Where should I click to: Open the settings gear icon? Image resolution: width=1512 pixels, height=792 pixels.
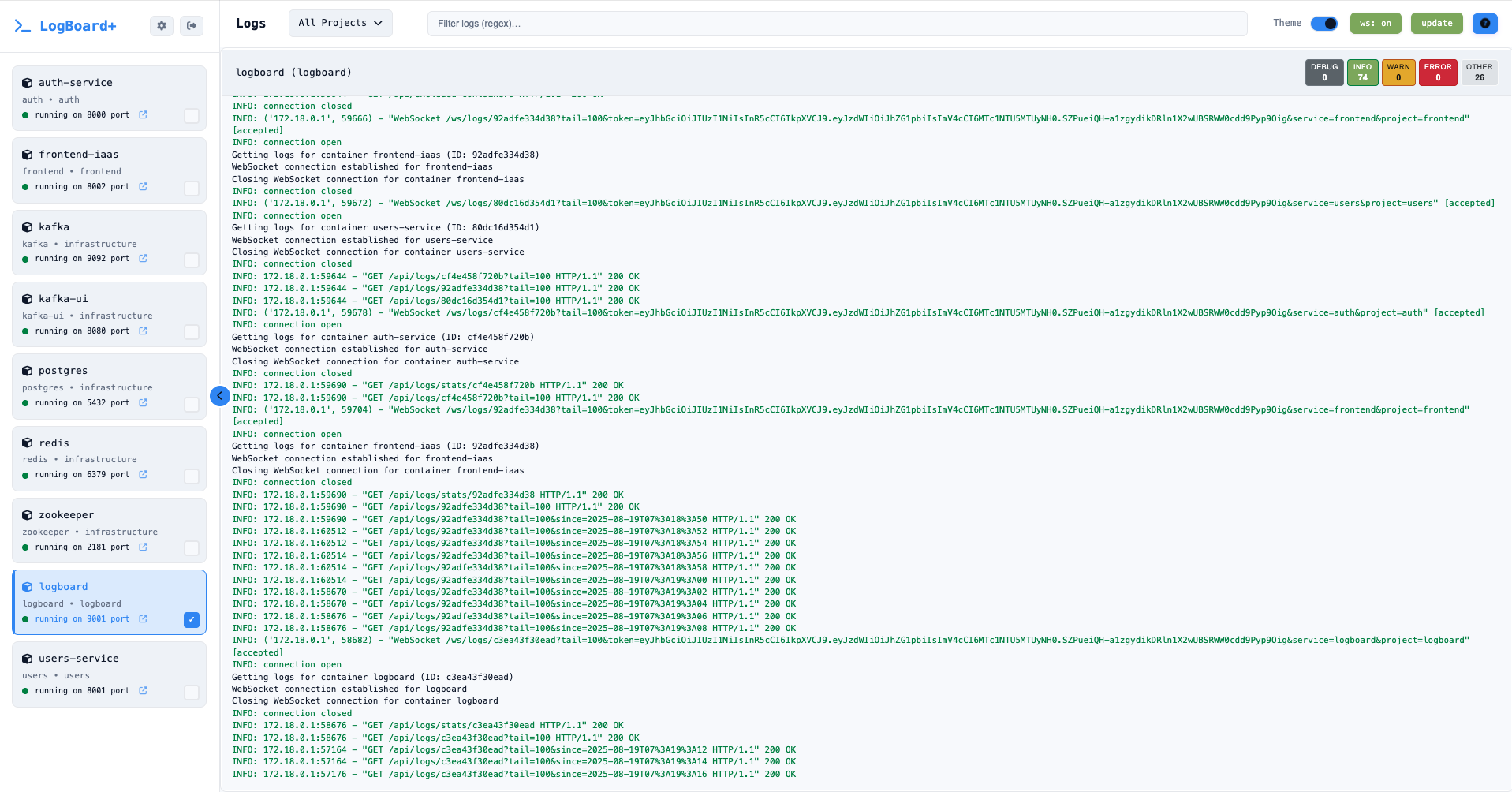click(x=162, y=26)
